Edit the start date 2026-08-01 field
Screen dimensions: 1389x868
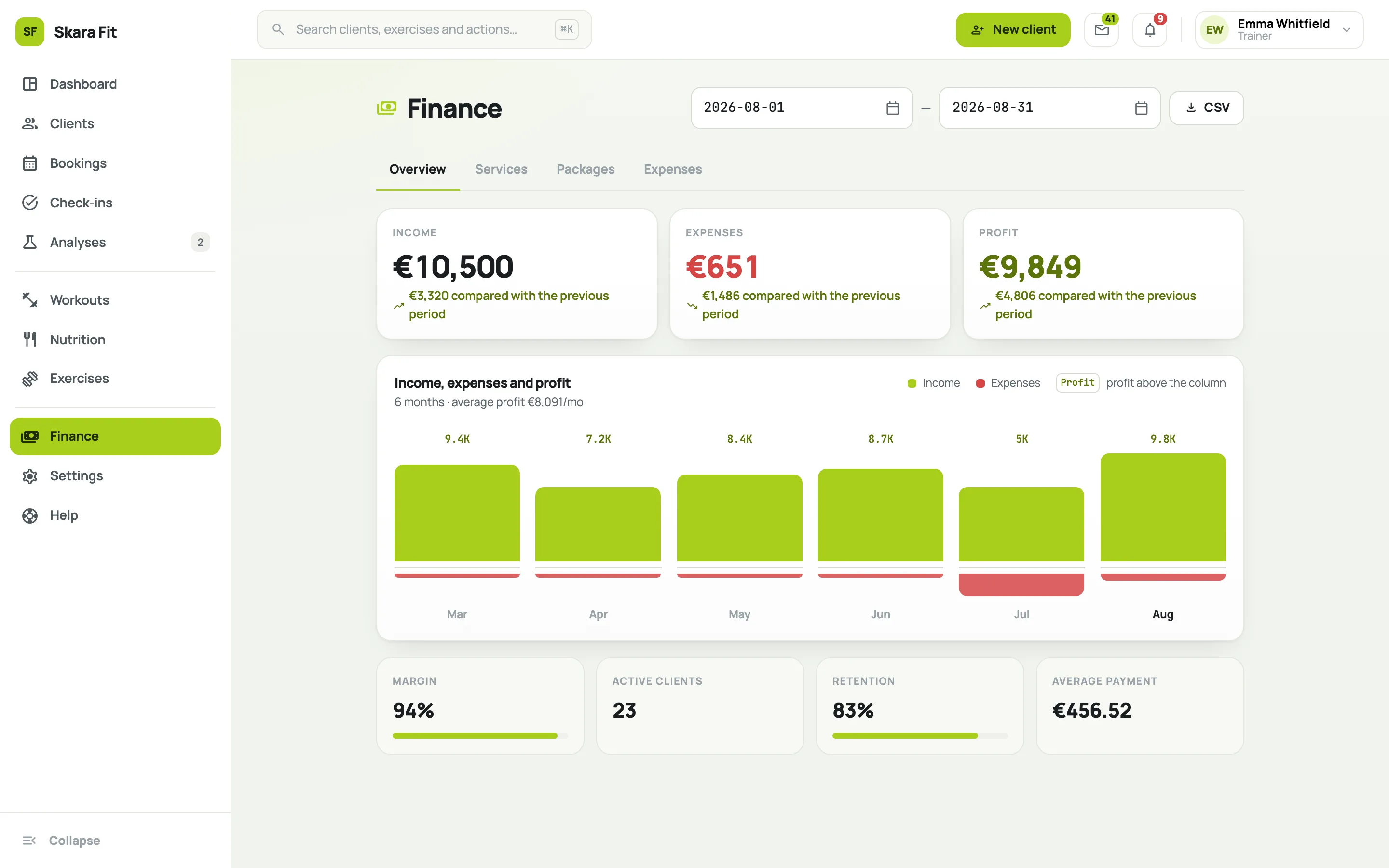(x=801, y=108)
